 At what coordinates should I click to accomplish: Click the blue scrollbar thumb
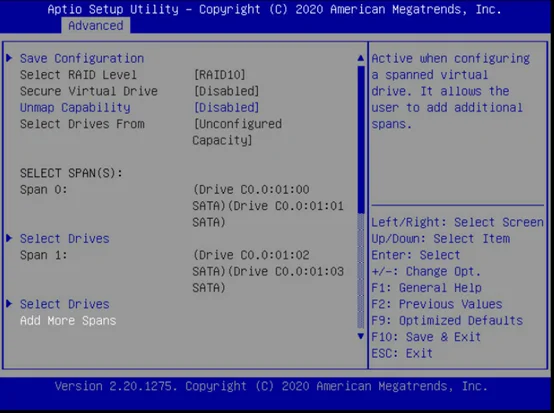tap(361, 140)
